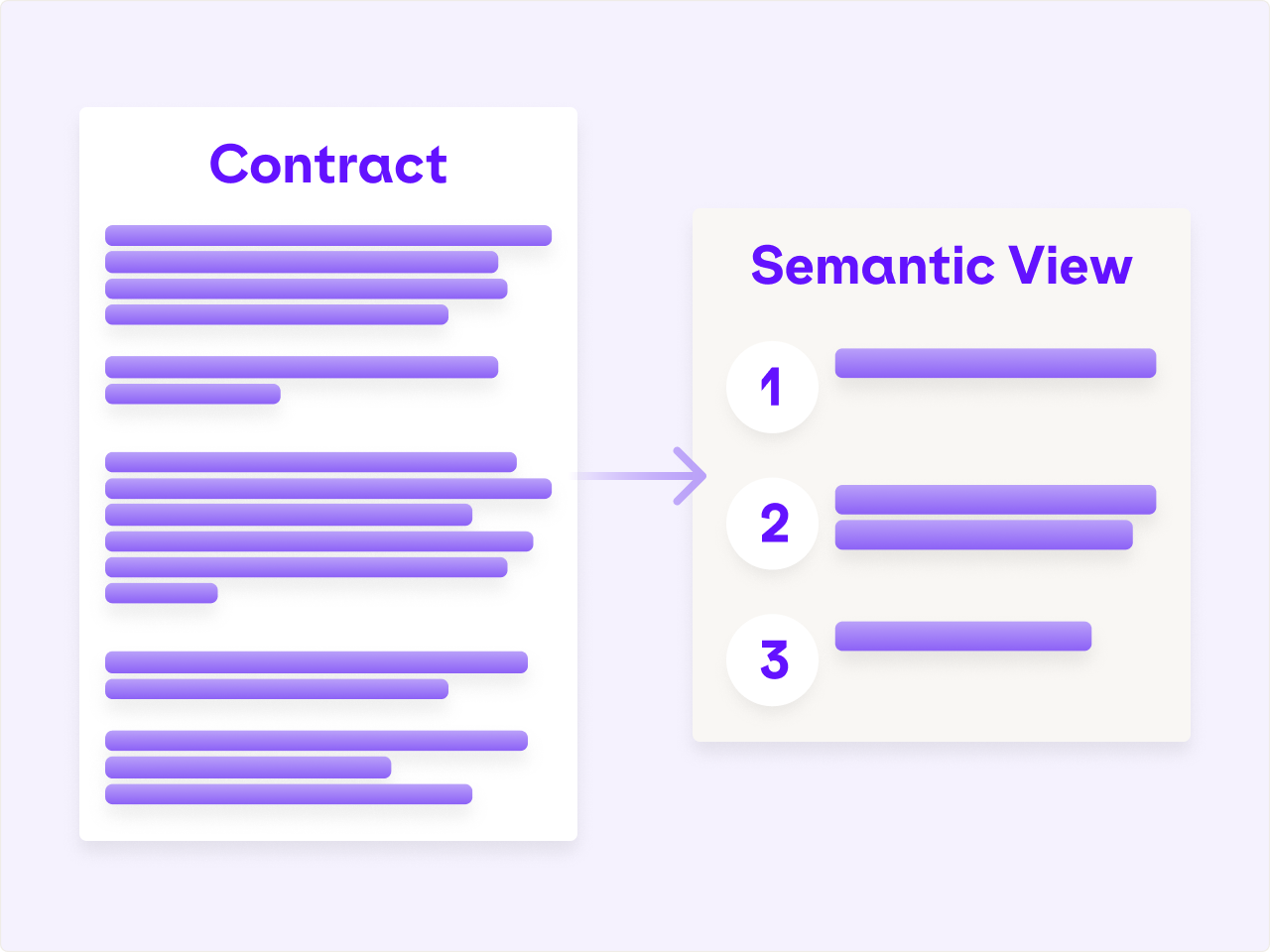This screenshot has height=952, width=1270.
Task: Click the number 1 circle badge
Action: (772, 387)
